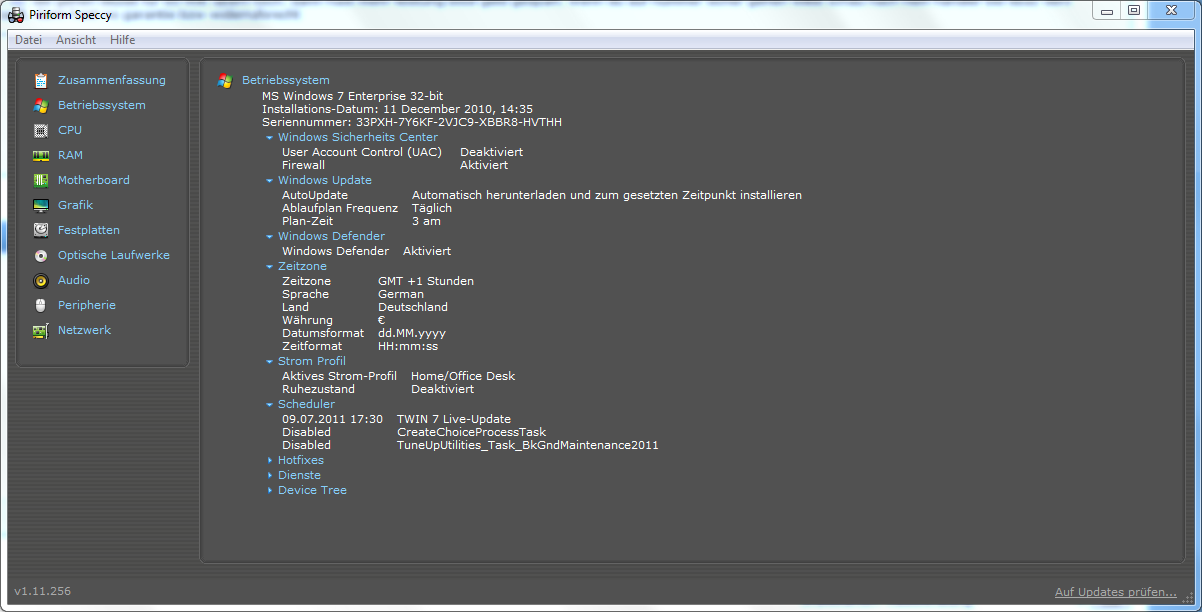Viewport: 1202px width, 612px height.
Task: Open the Hilfe menu
Action: 123,40
